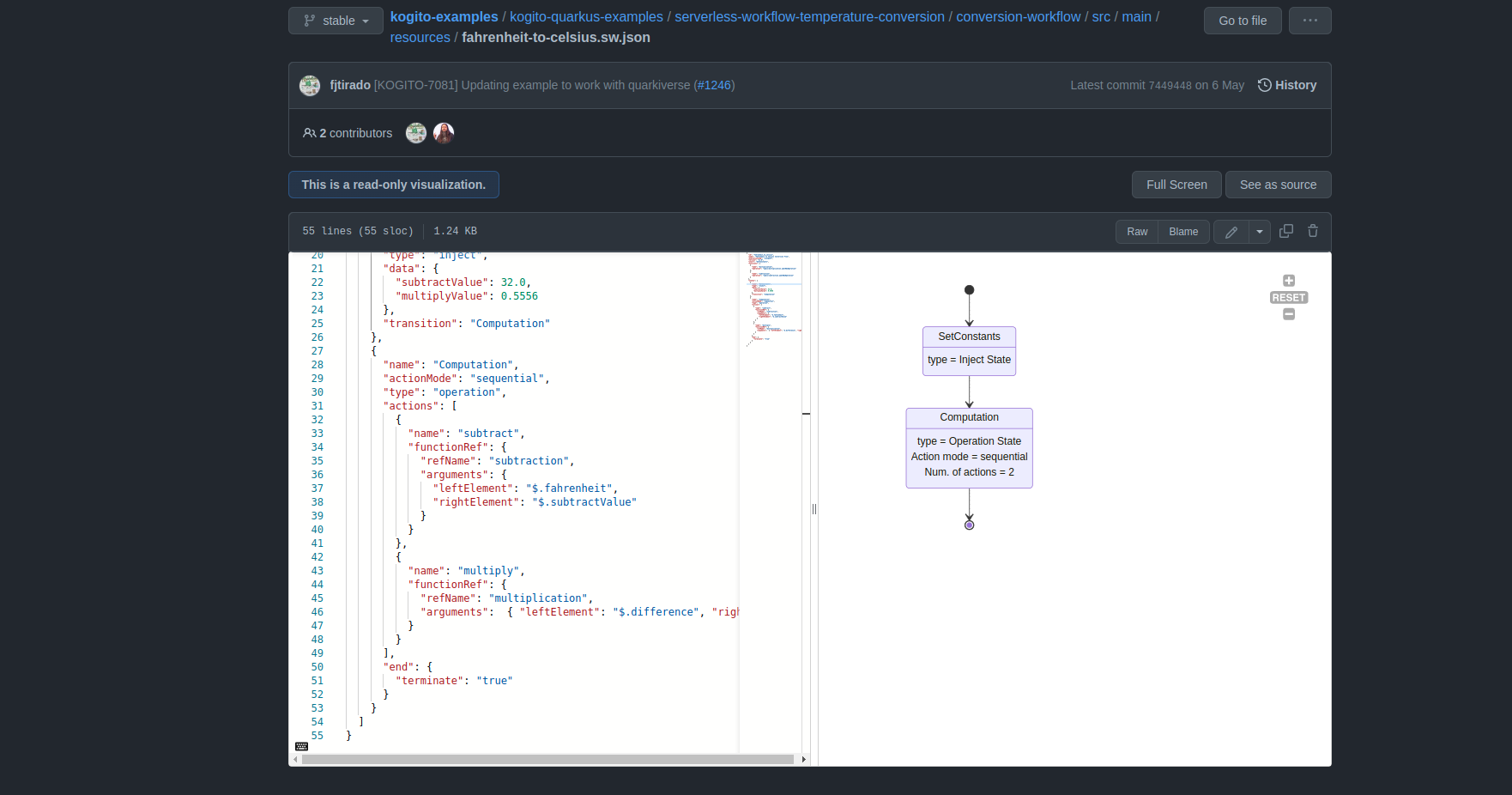This screenshot has height=795, width=1512.
Task: Open the keyboard shortcuts icon below the code
Action: pos(301,746)
